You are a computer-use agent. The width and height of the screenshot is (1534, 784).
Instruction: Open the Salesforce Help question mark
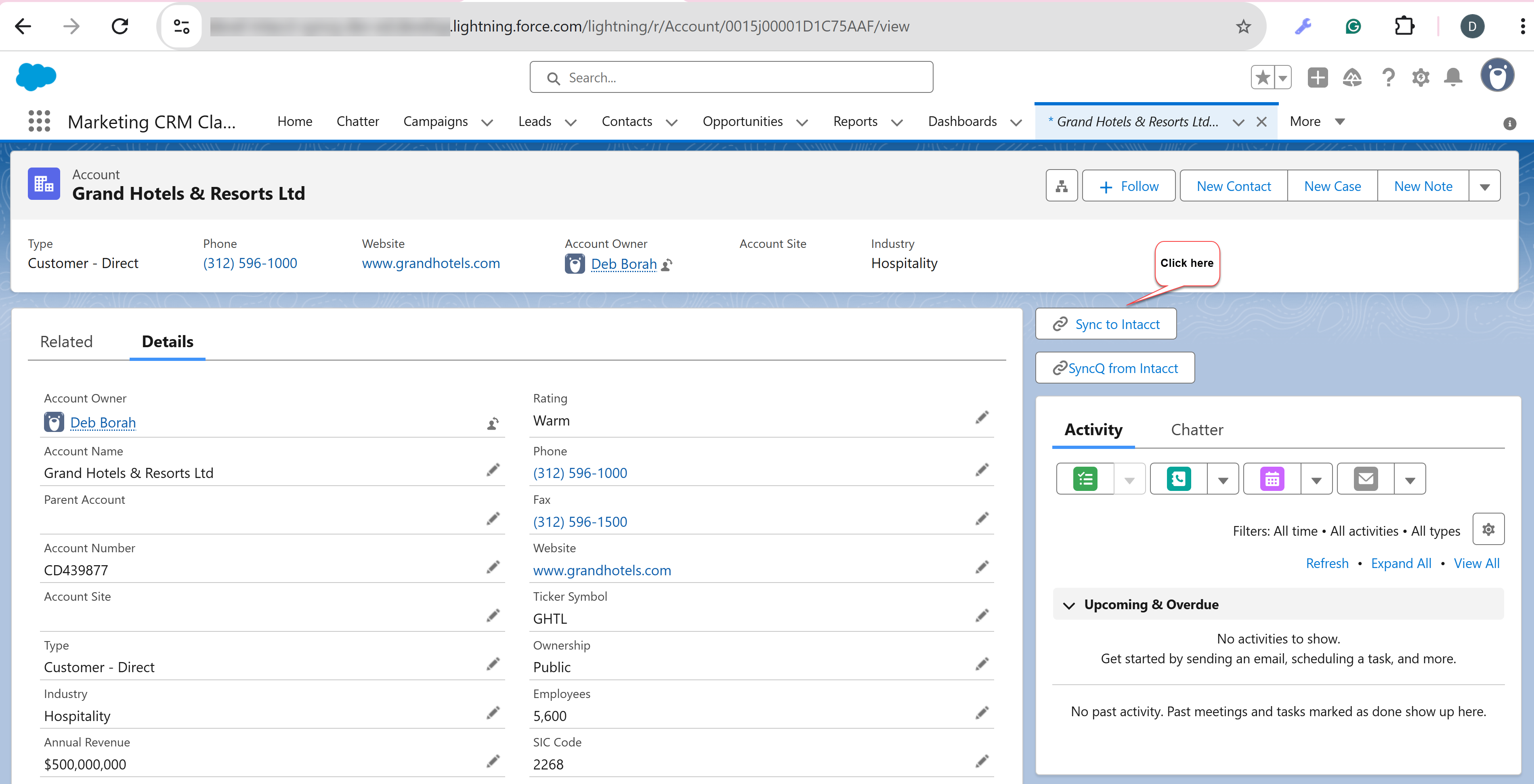click(1388, 78)
